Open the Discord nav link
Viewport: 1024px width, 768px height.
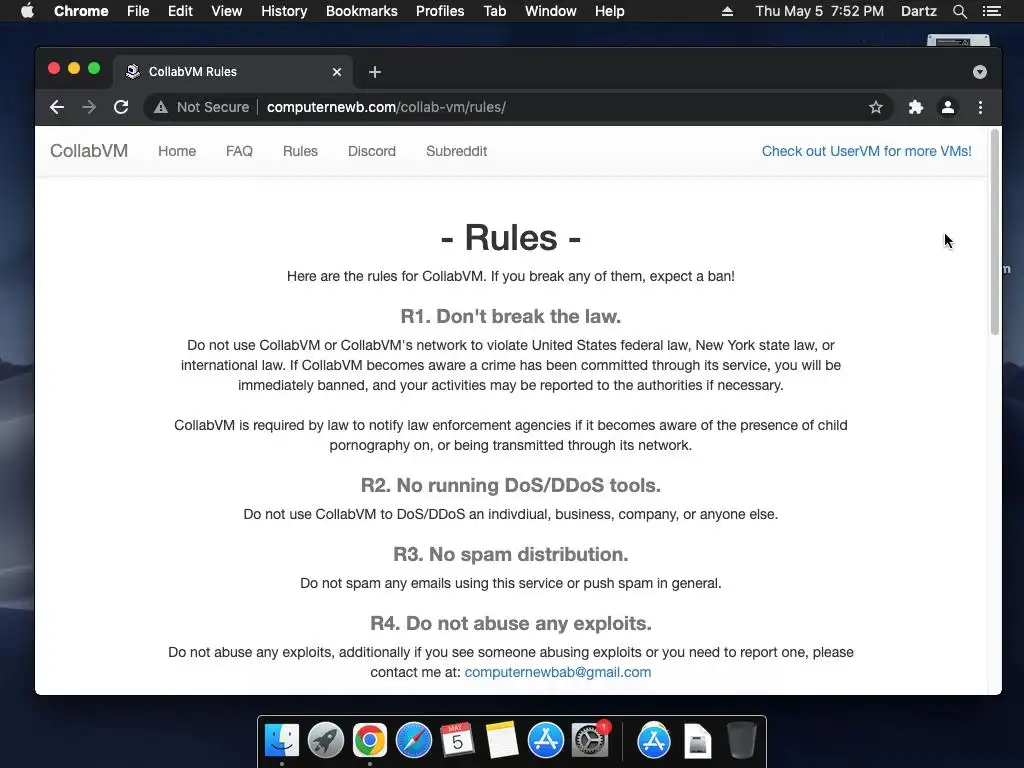[372, 151]
